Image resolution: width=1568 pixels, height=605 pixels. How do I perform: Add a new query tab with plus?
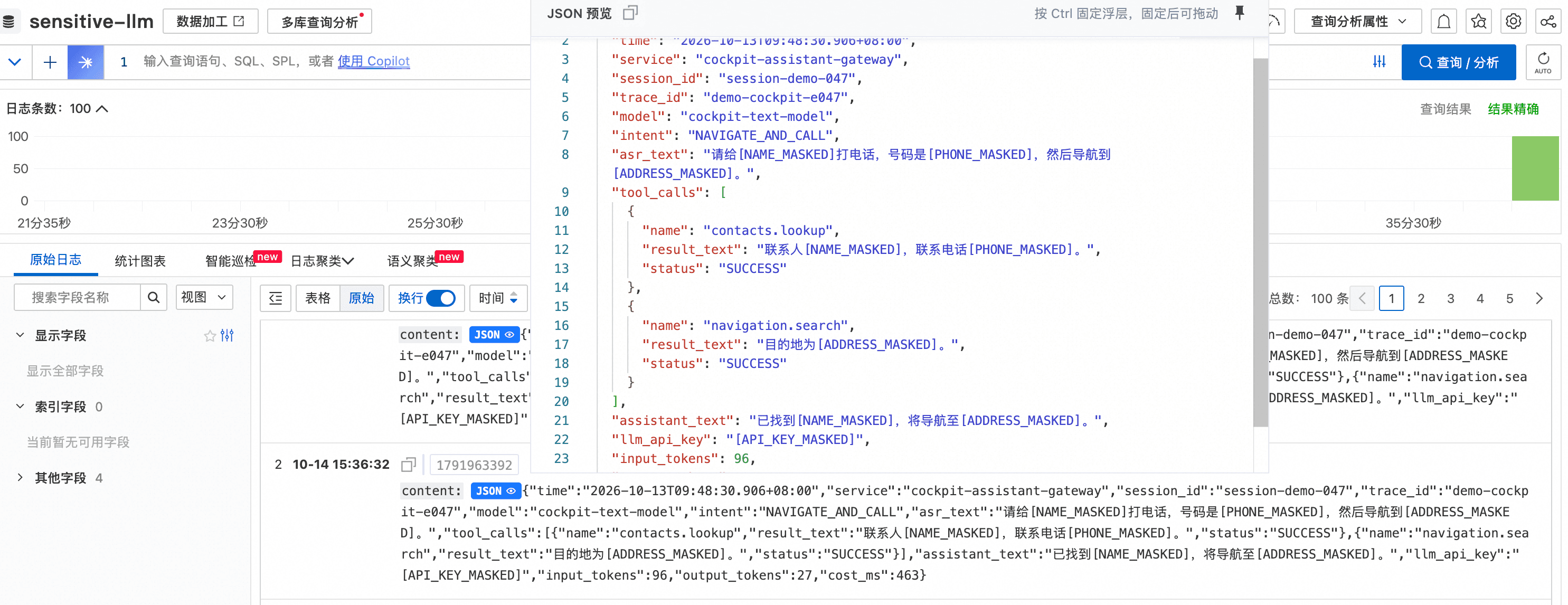(50, 62)
